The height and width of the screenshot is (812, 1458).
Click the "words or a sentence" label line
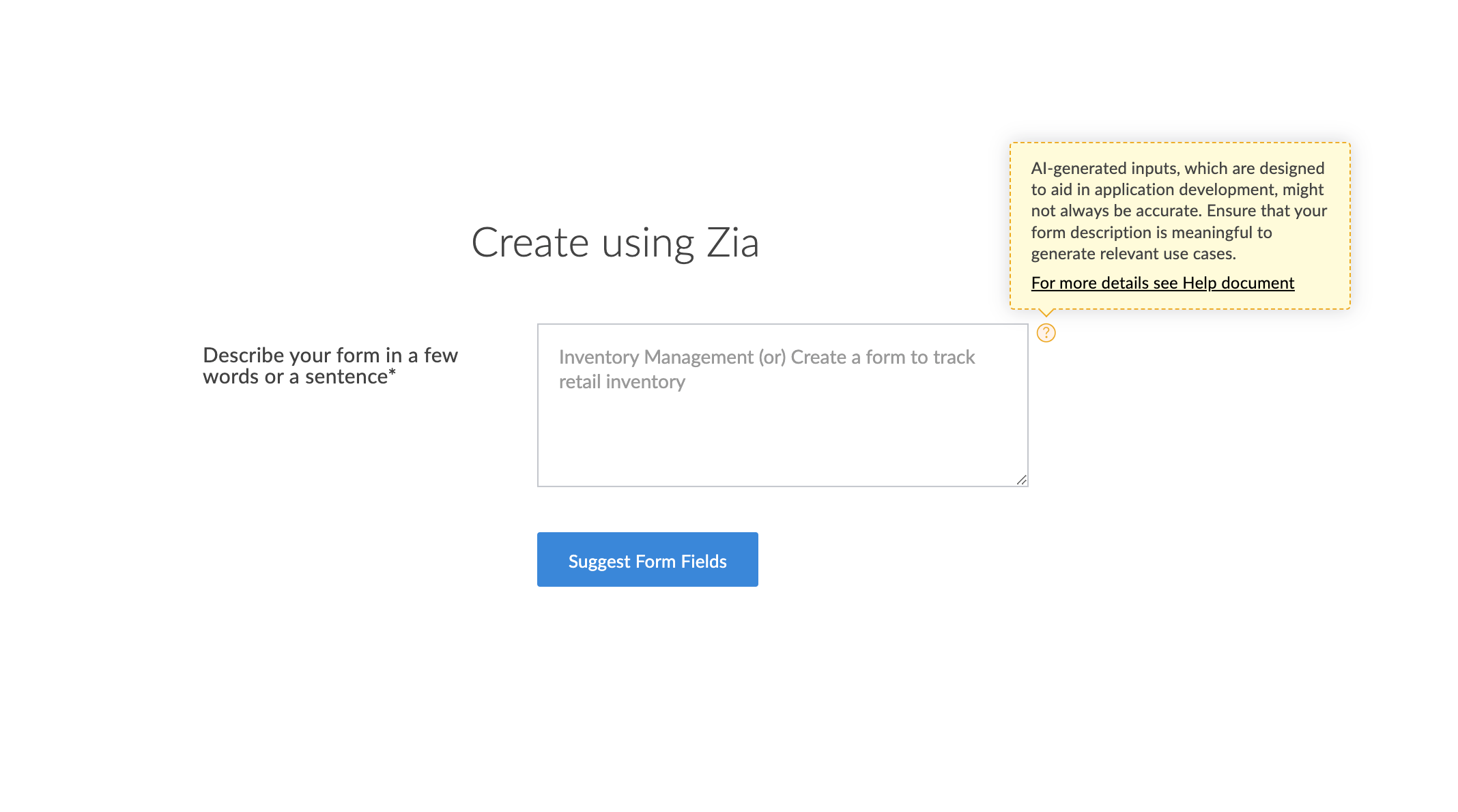[295, 377]
